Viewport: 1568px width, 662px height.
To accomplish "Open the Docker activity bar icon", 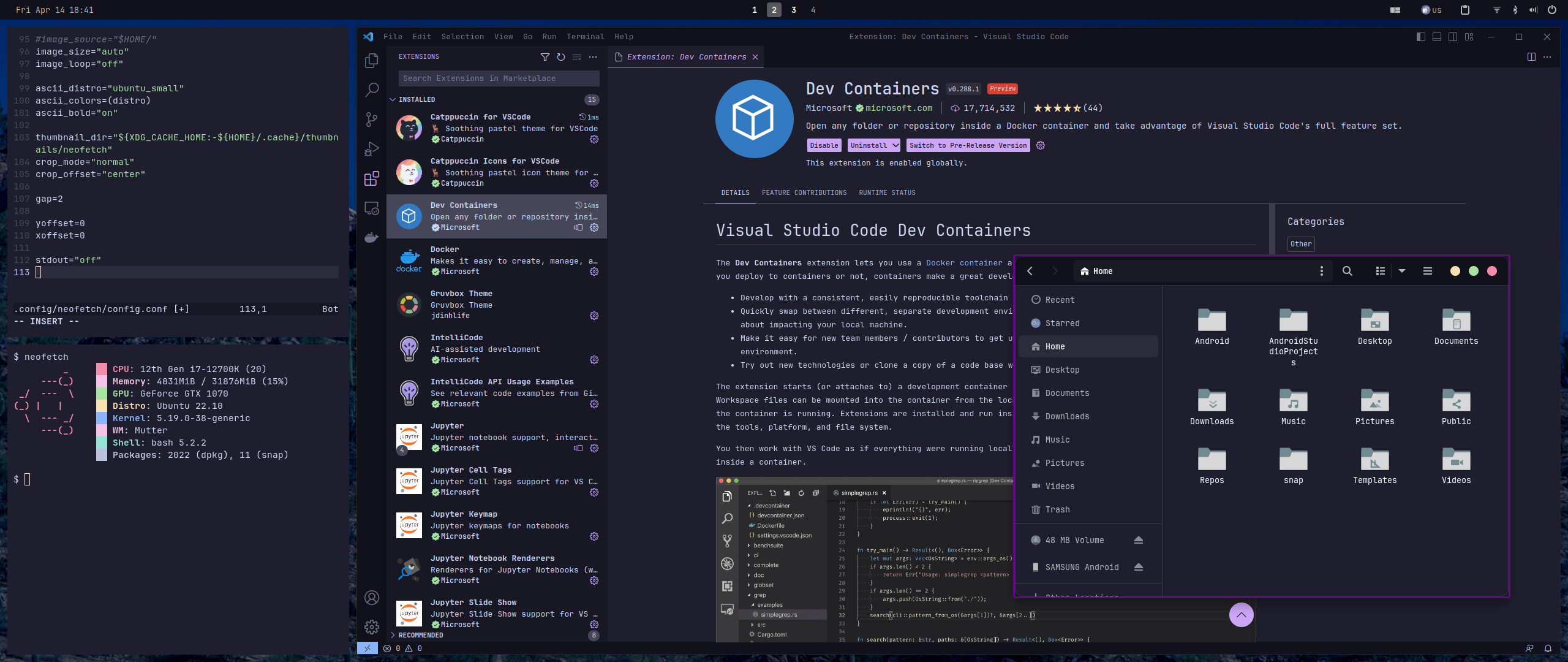I will [371, 237].
